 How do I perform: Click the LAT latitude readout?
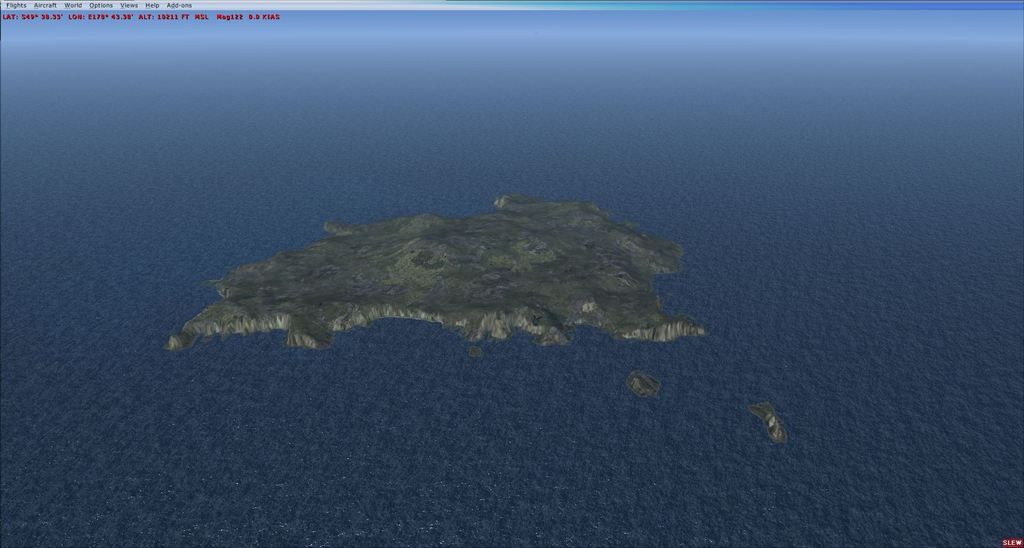pyautogui.click(x=32, y=17)
